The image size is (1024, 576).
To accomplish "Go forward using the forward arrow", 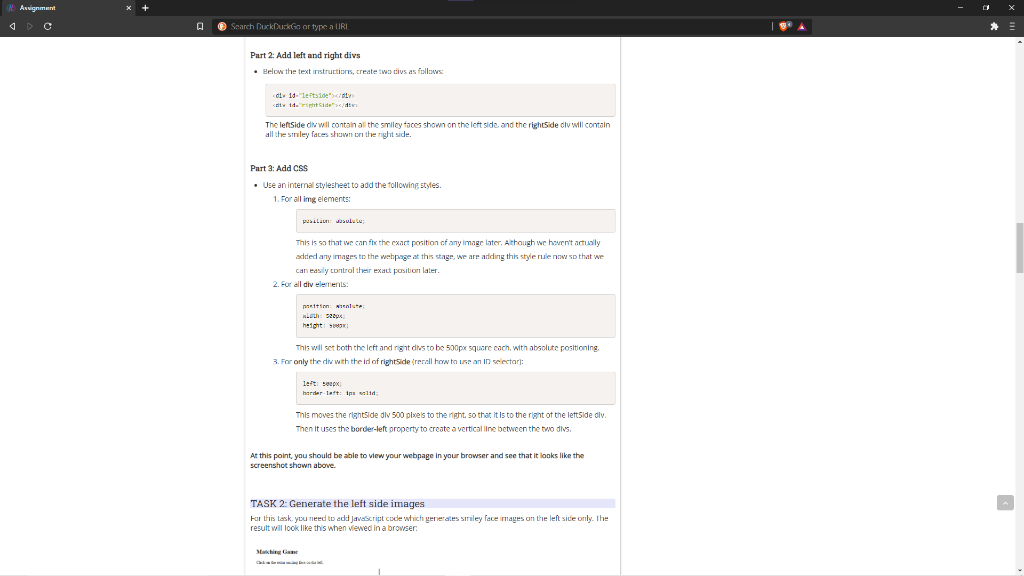I will click(28, 26).
